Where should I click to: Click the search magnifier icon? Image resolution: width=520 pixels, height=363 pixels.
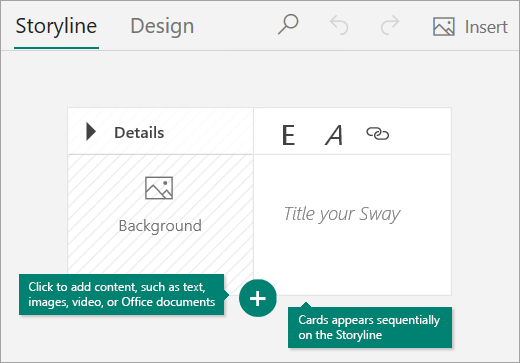tap(288, 24)
